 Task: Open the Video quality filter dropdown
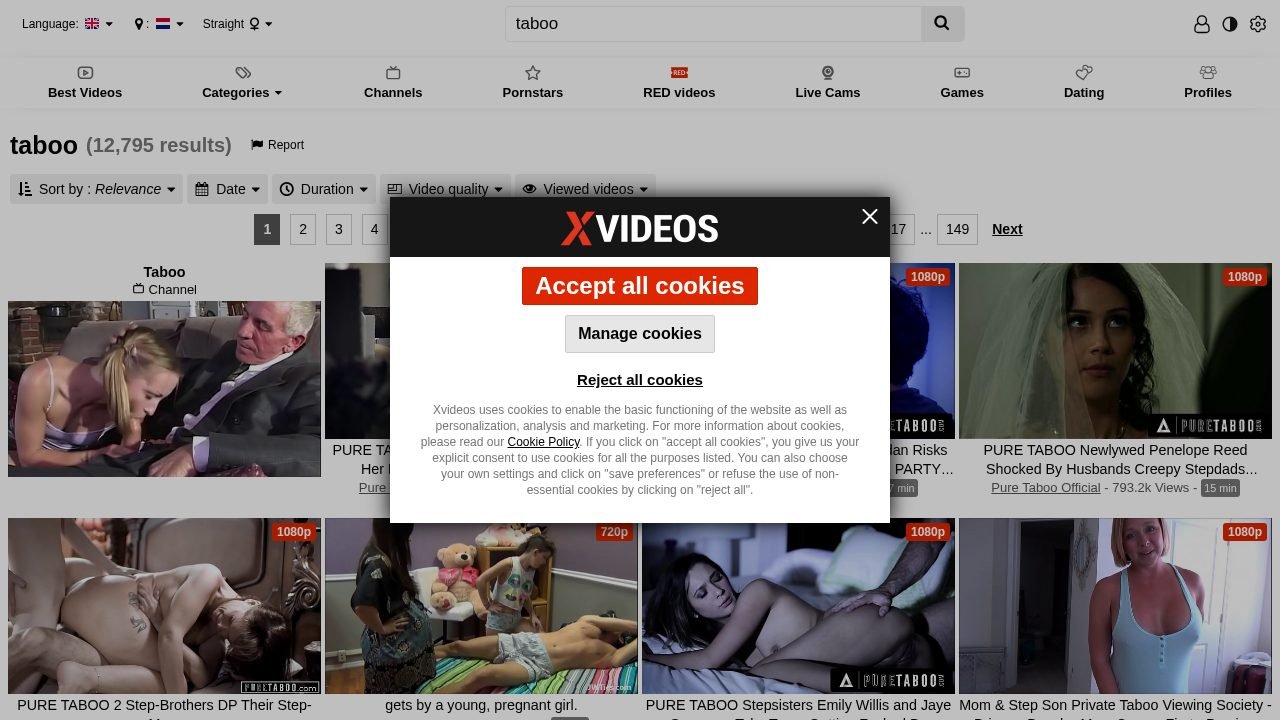click(445, 189)
